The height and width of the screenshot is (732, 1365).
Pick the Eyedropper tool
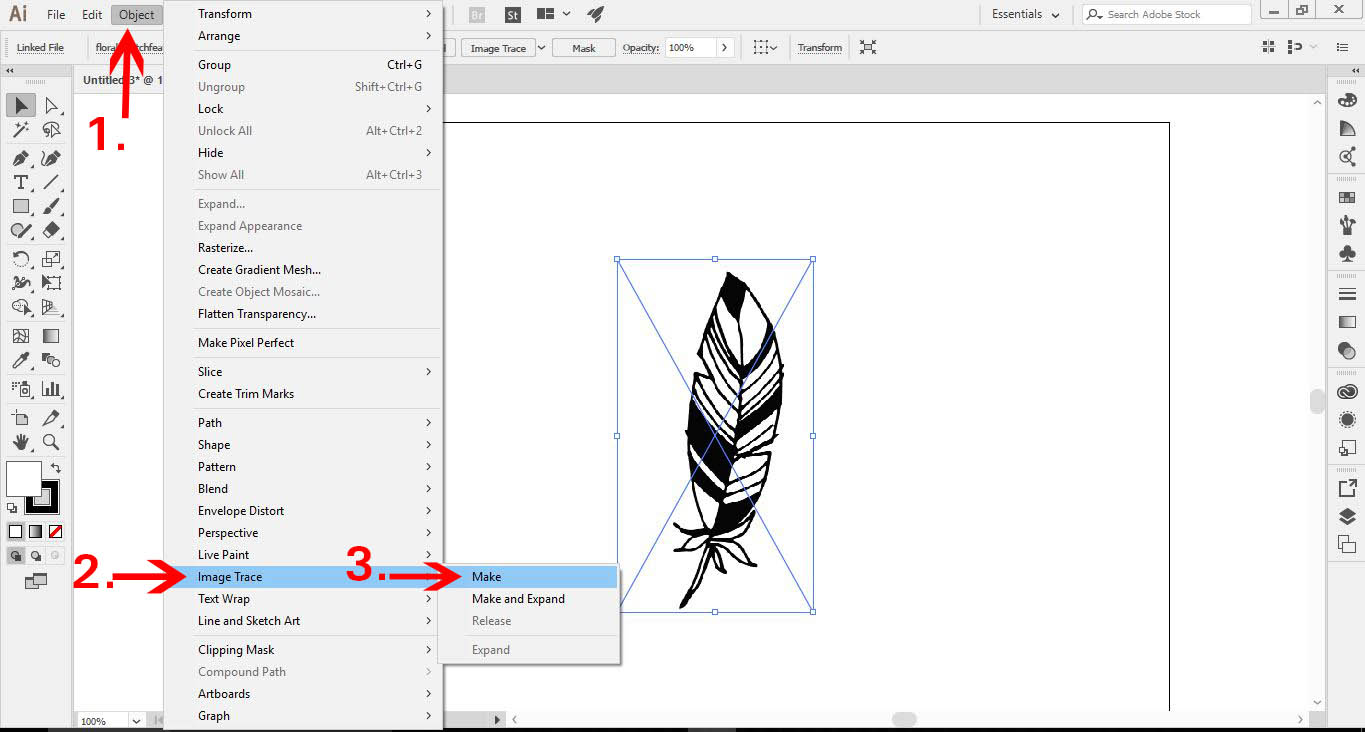[20, 358]
